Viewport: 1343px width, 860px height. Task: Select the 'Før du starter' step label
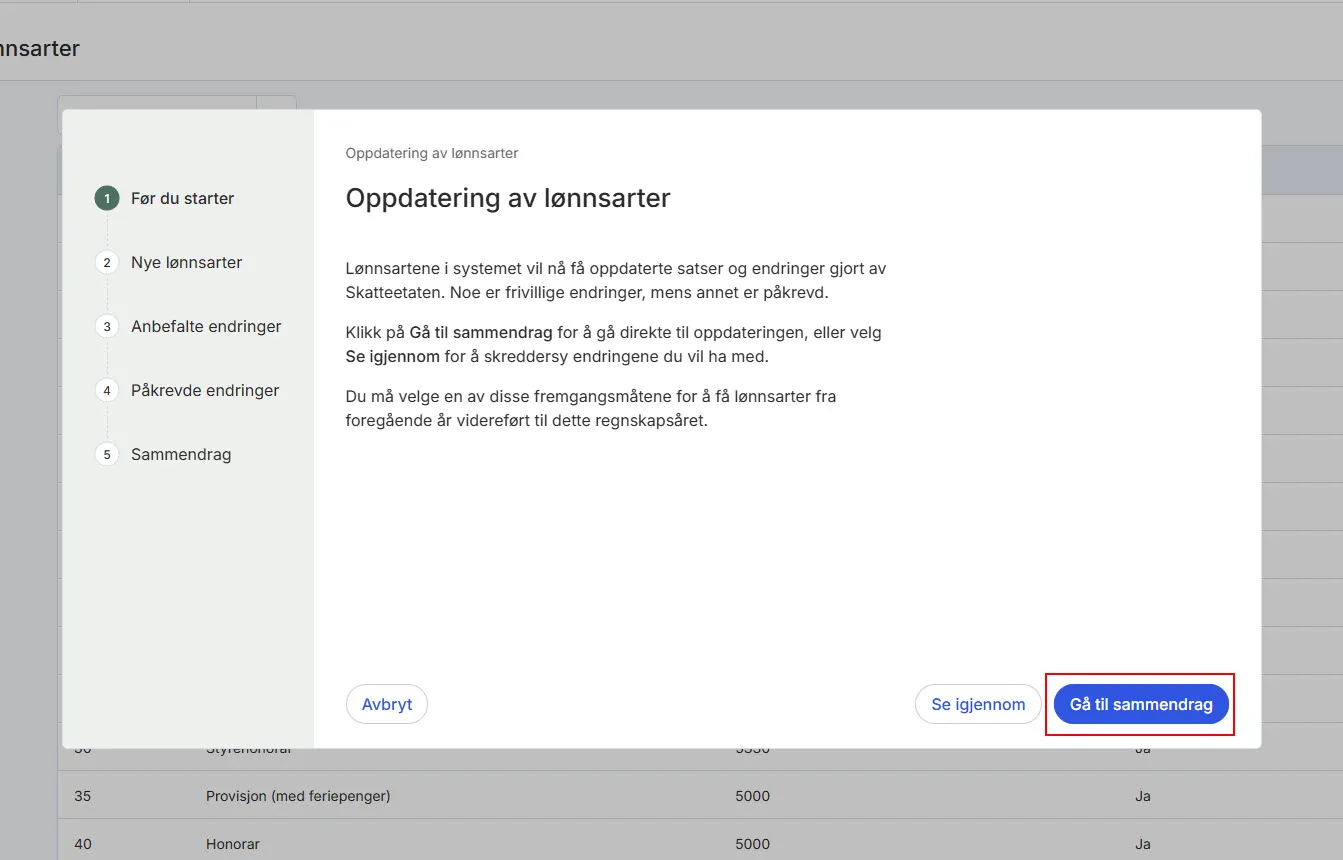[x=182, y=198]
